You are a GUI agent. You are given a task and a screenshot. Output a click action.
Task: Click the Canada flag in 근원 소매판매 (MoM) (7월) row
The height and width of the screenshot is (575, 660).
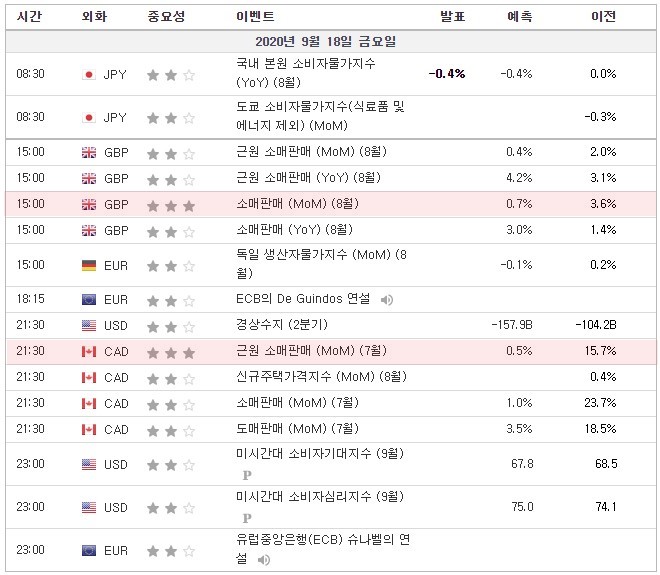pos(89,351)
